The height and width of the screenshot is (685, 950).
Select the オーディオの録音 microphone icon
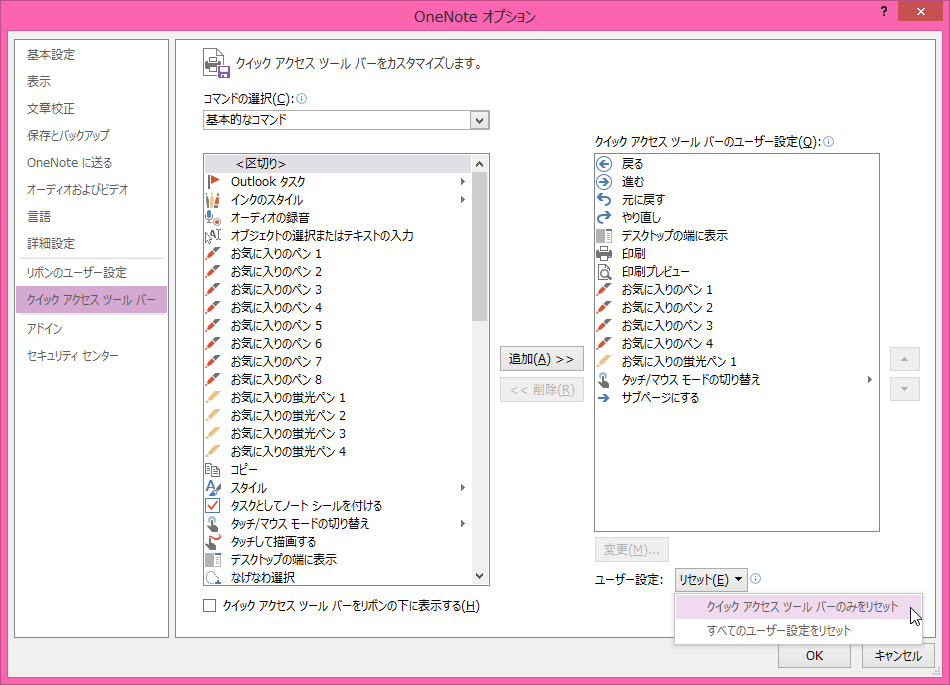(213, 217)
